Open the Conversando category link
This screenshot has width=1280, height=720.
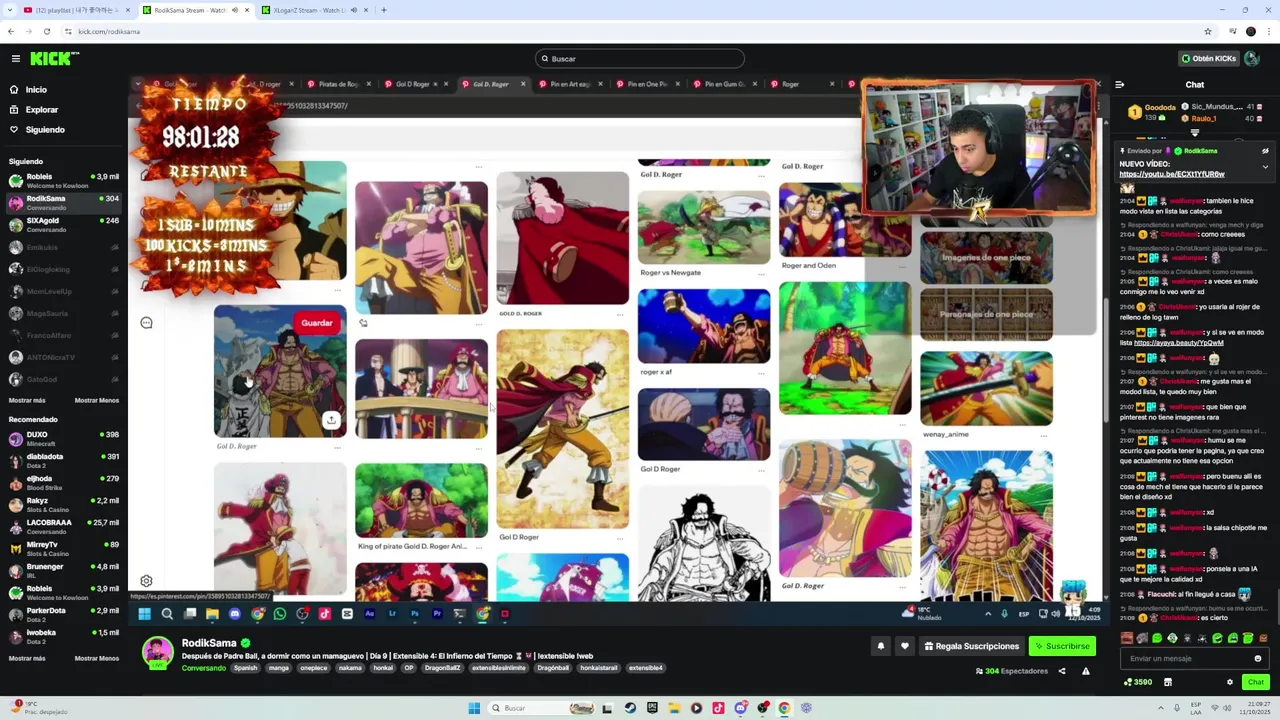point(203,668)
